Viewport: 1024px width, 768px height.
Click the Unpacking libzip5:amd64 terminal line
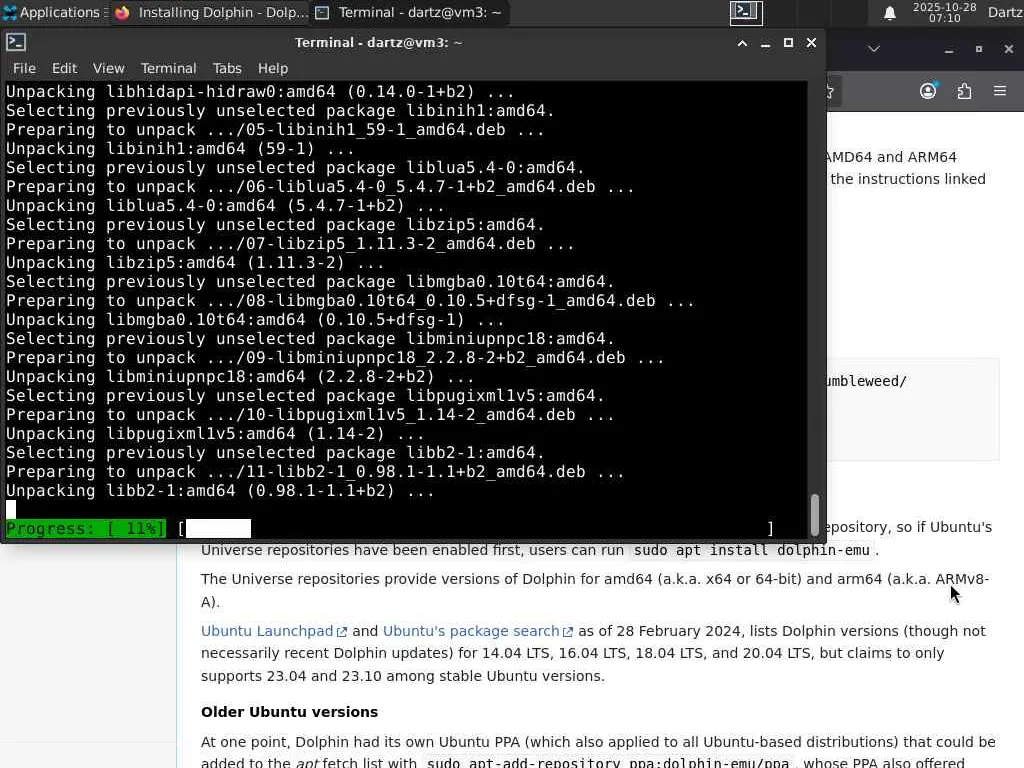point(195,263)
